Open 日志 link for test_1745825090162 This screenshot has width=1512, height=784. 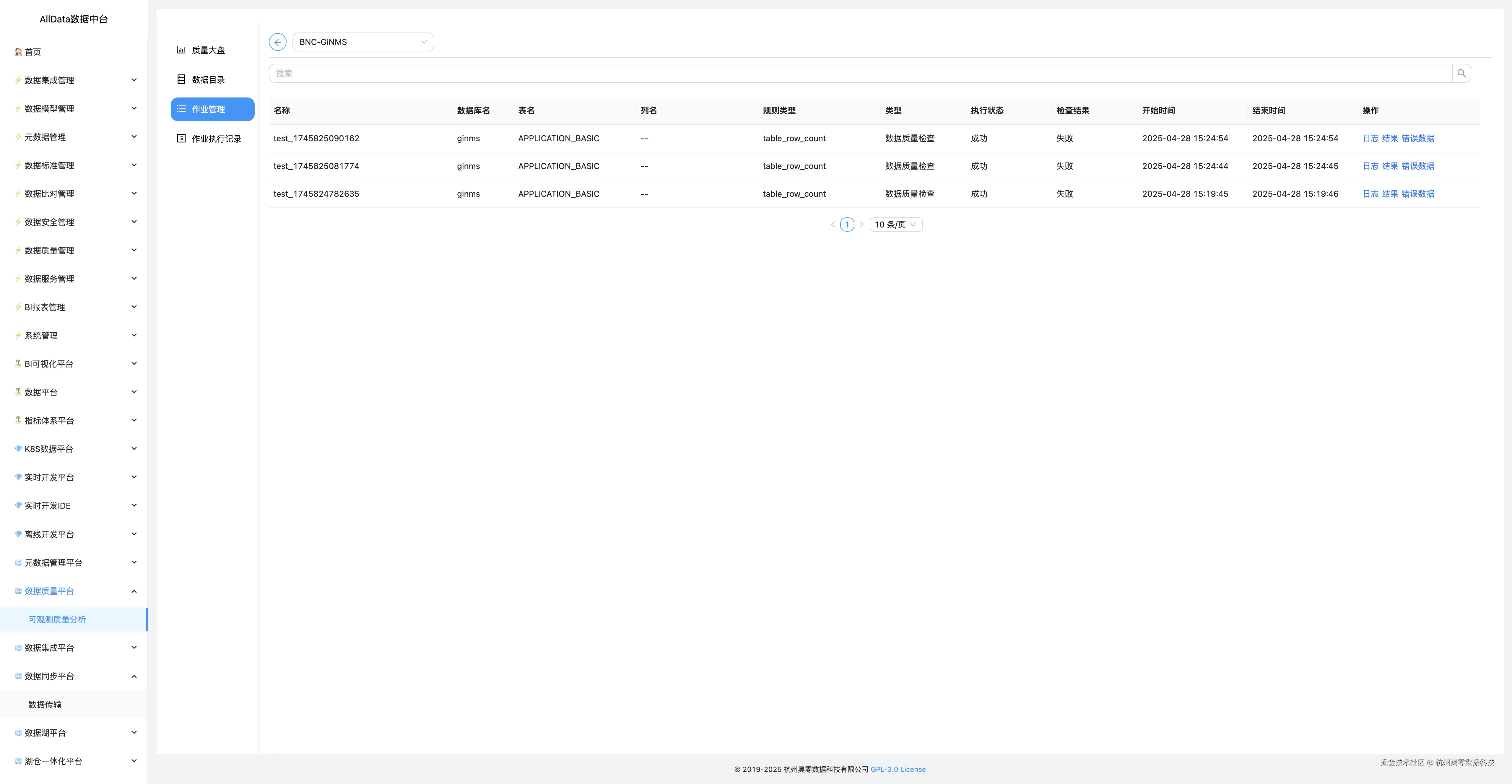point(1370,139)
